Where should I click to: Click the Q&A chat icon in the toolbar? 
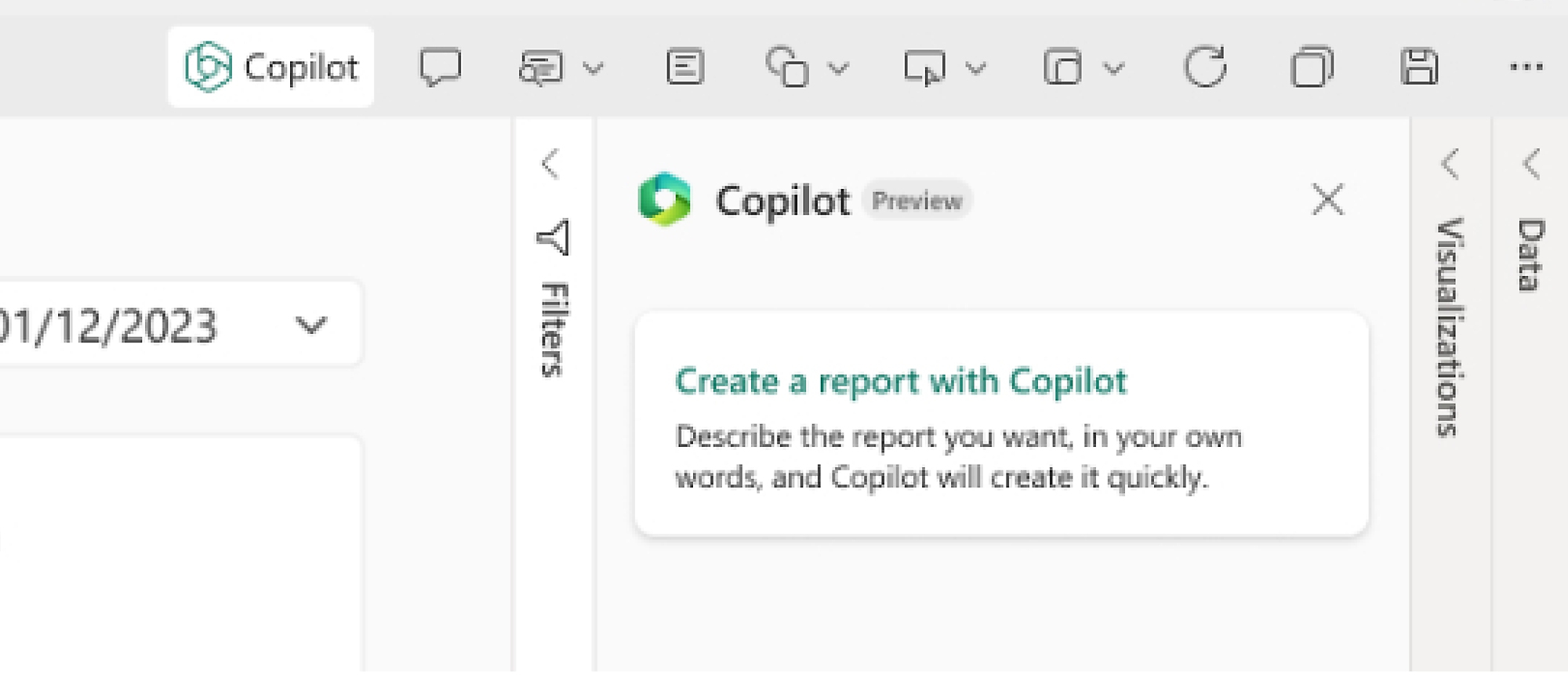[541, 67]
